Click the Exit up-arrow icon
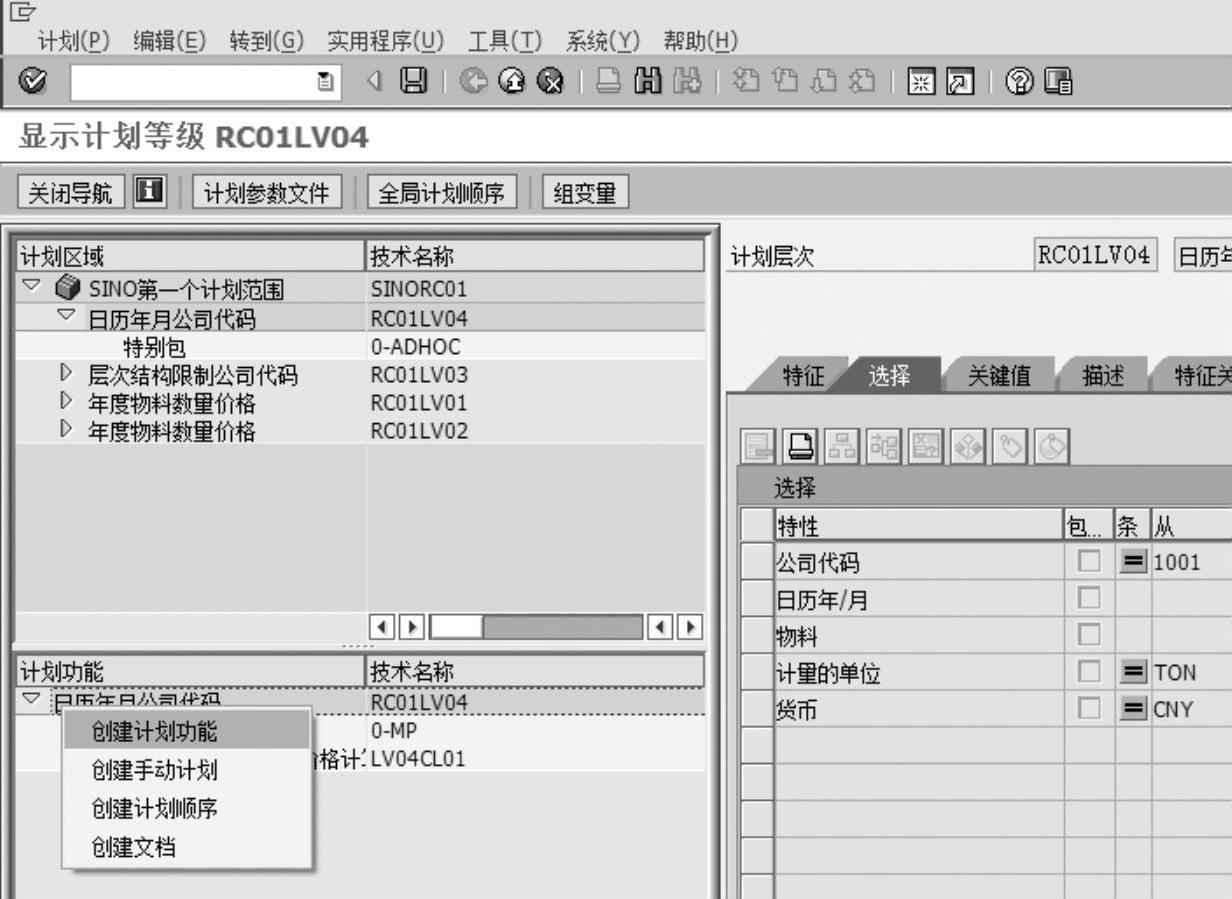Screen dimensions: 1232x899 coord(510,81)
